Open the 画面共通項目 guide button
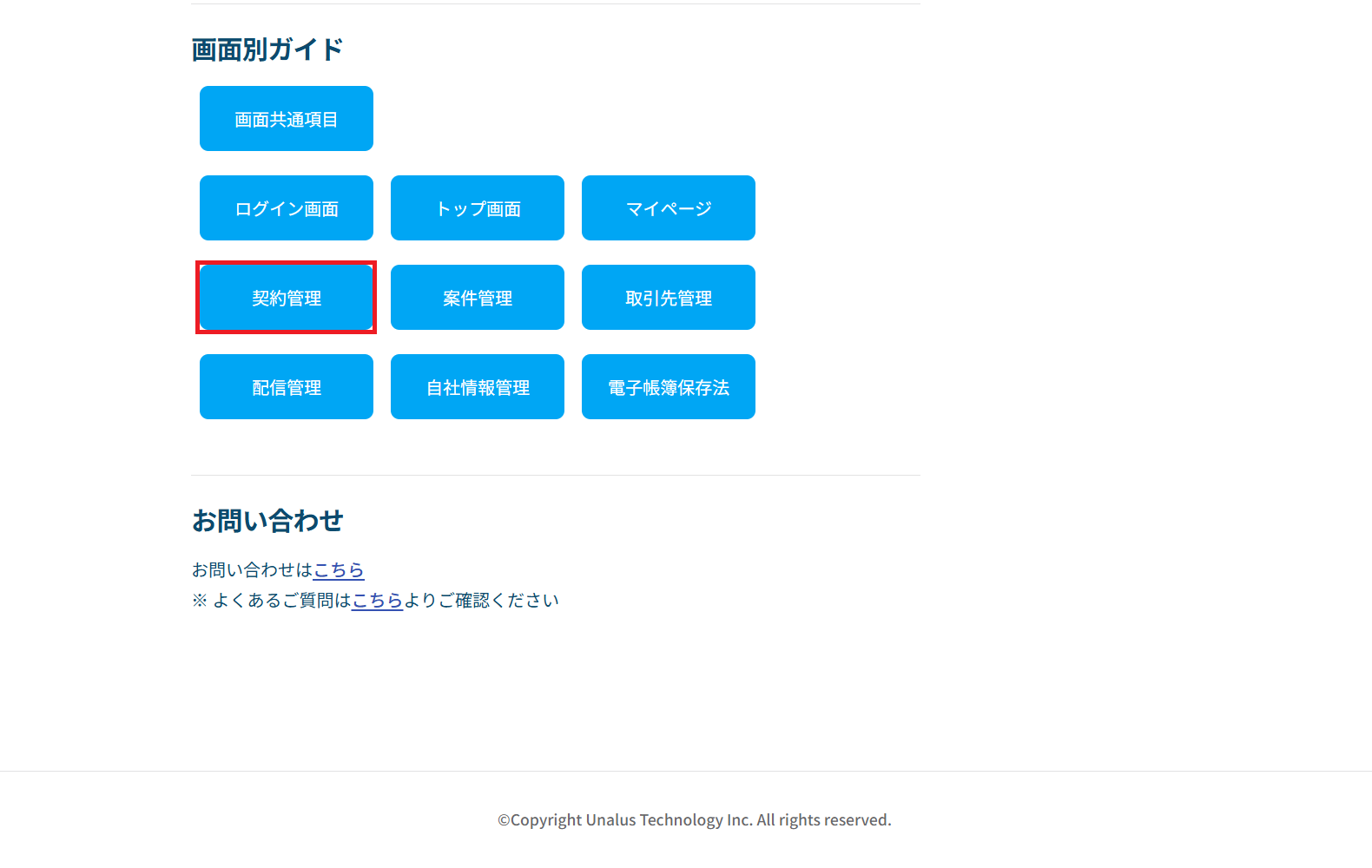 point(287,119)
